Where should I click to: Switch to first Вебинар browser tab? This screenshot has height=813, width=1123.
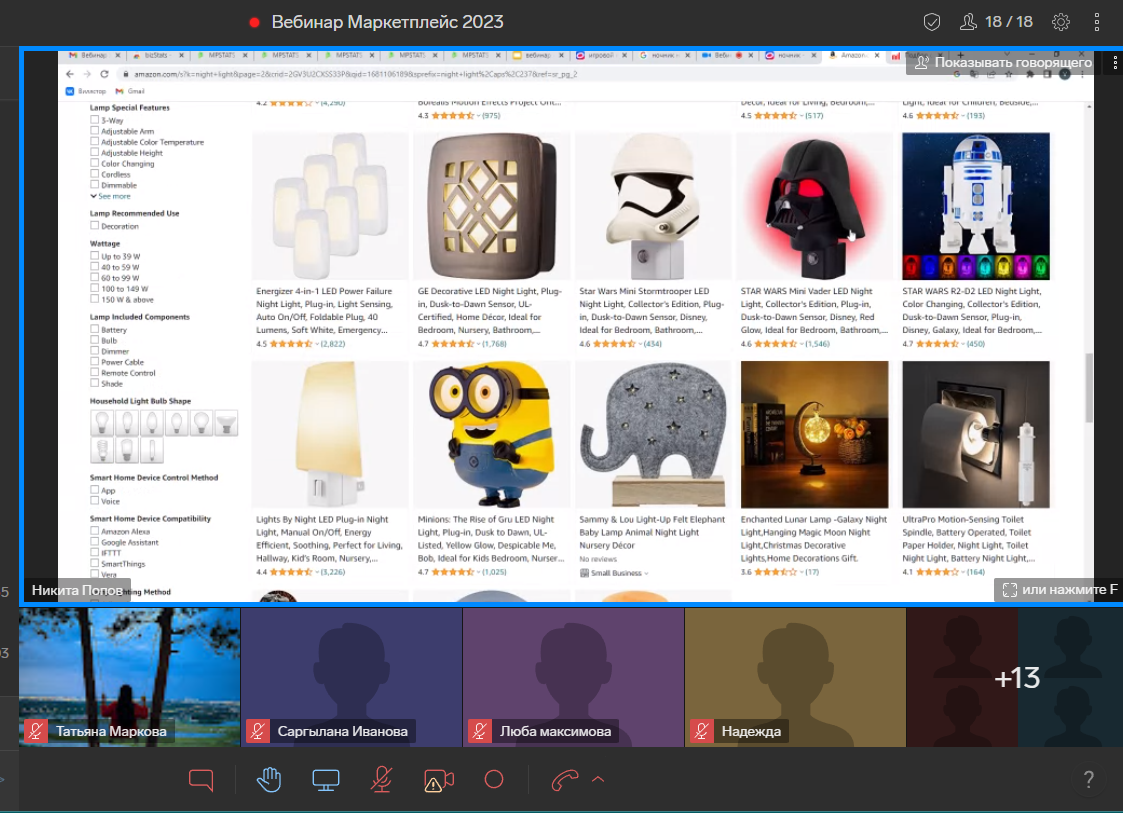click(x=93, y=55)
